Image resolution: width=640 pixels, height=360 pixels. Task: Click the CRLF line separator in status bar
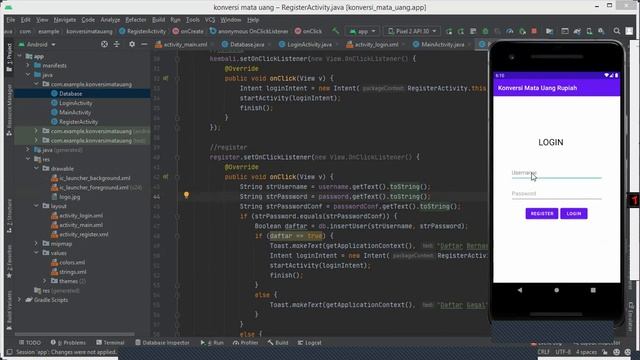coord(543,352)
